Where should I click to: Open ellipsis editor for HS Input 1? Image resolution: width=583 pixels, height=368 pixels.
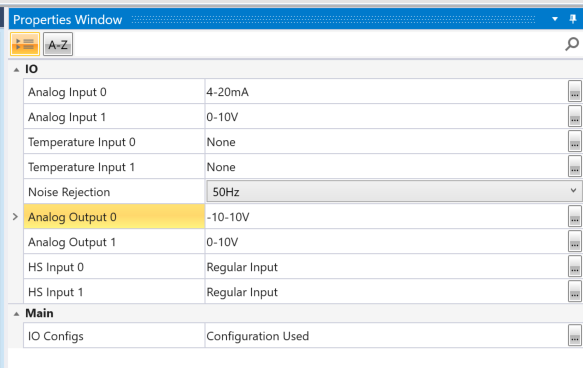pos(575,291)
